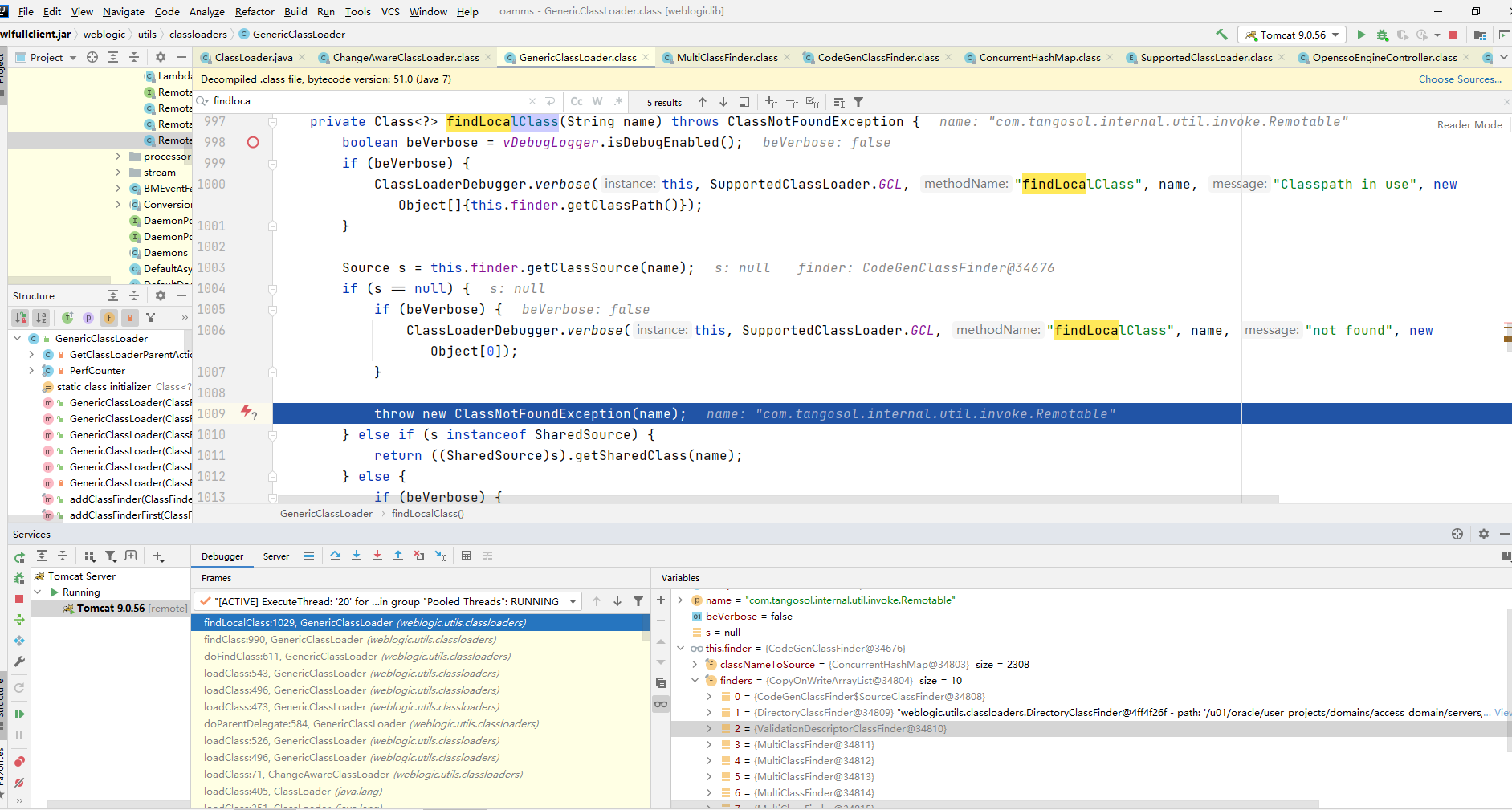
Task: Open the Evaluate Expression calculator icon
Action: 467,556
